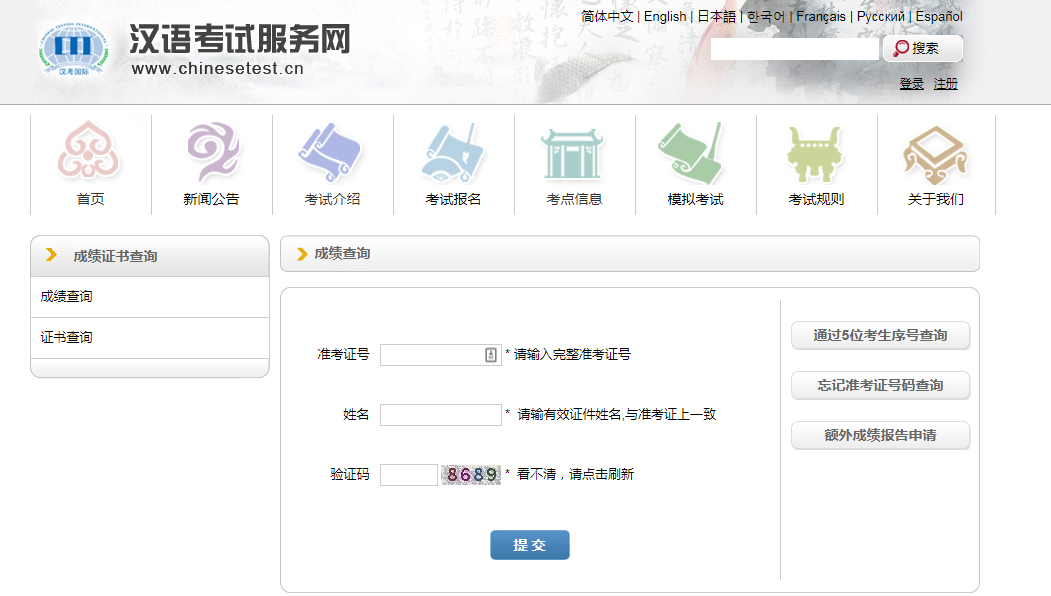The image size is (1051, 596).
Task: Open the 考试报名 registration icon
Action: coord(453,153)
